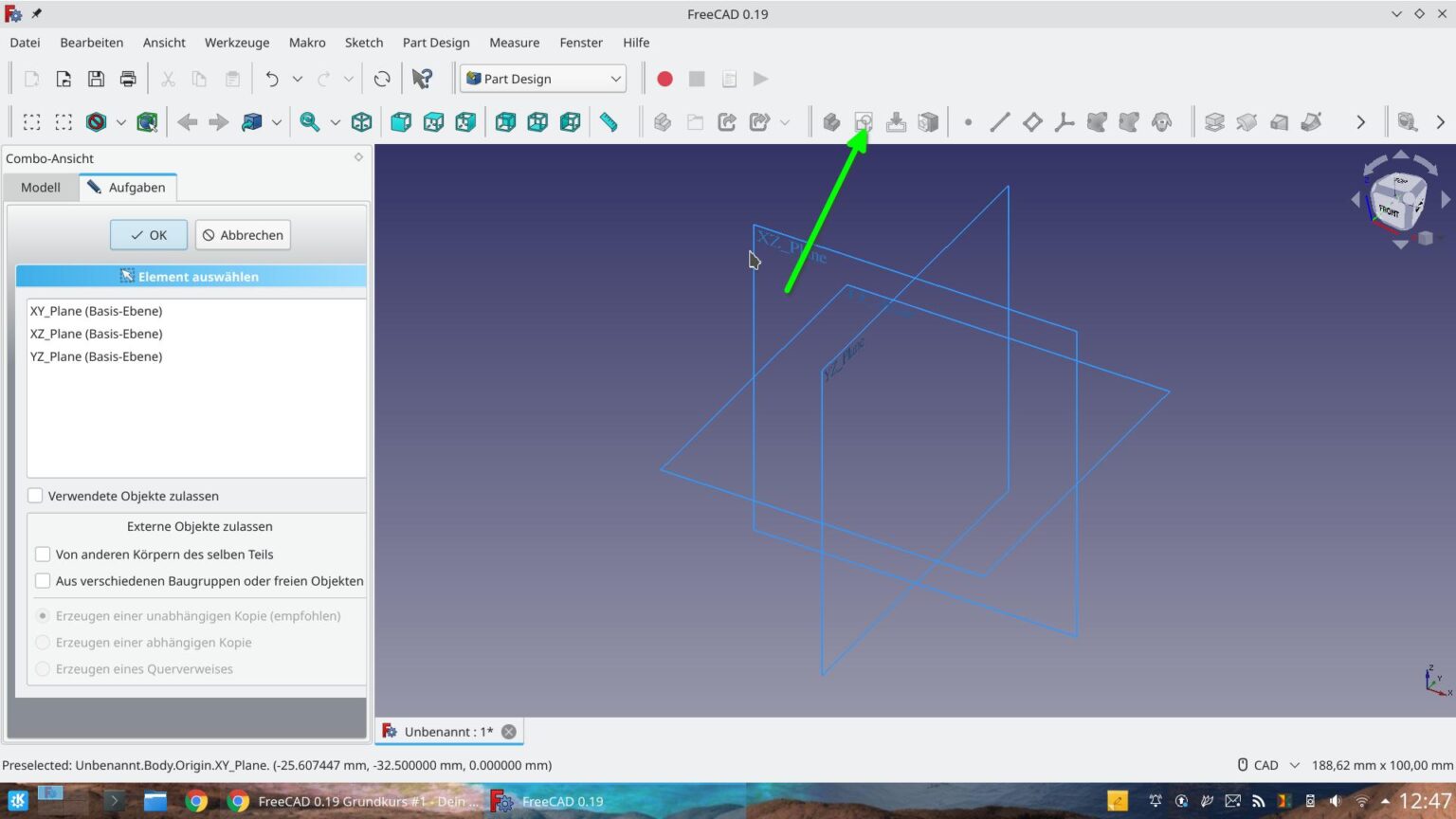Image resolution: width=1456 pixels, height=819 pixels.
Task: Switch to isometric view icon
Action: tap(361, 121)
